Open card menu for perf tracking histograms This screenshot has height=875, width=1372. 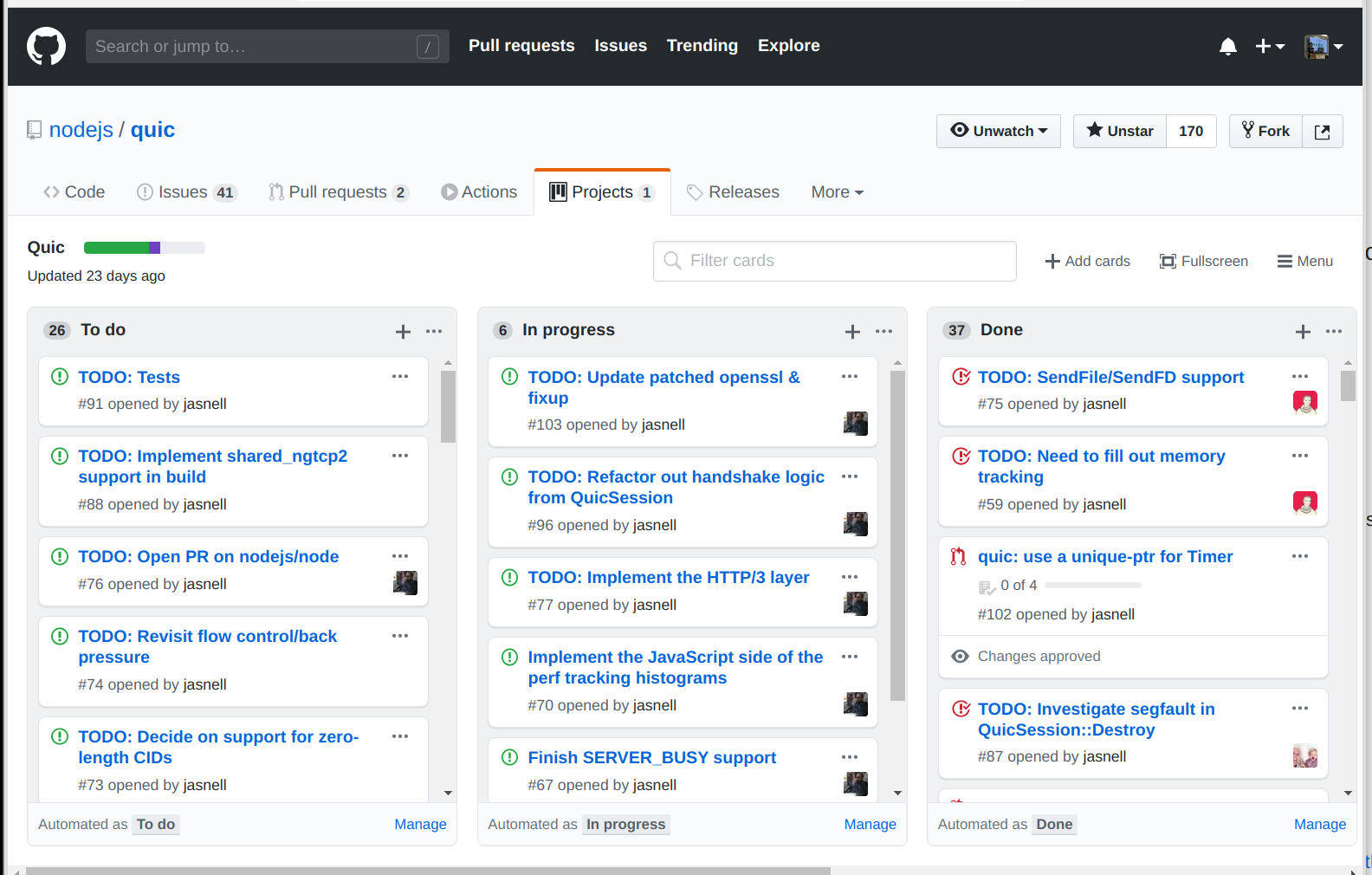[850, 657]
